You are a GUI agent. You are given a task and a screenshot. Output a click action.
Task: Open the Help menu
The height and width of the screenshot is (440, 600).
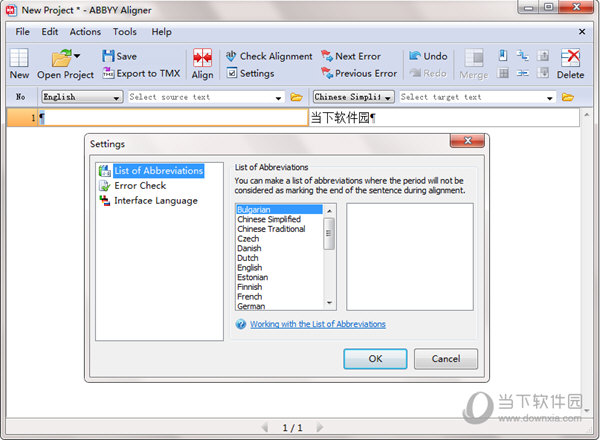161,32
